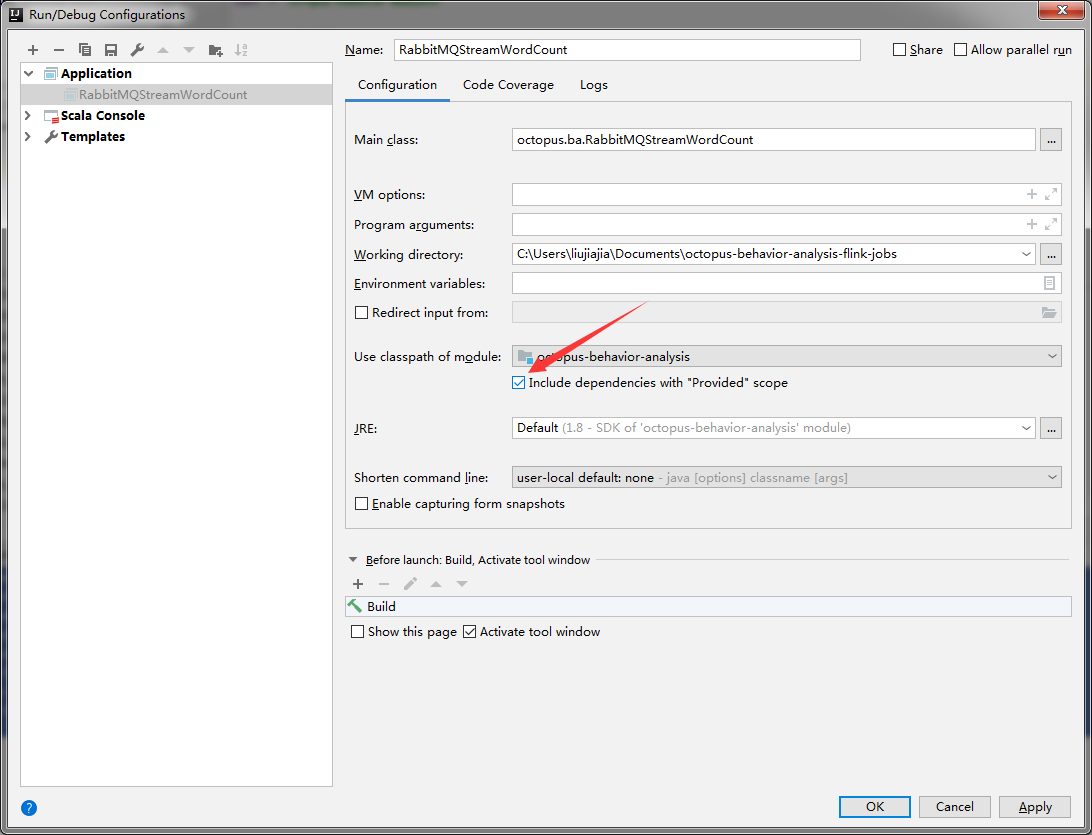The width and height of the screenshot is (1092, 835).
Task: Click the Environment variables edit icon
Action: 1049,283
